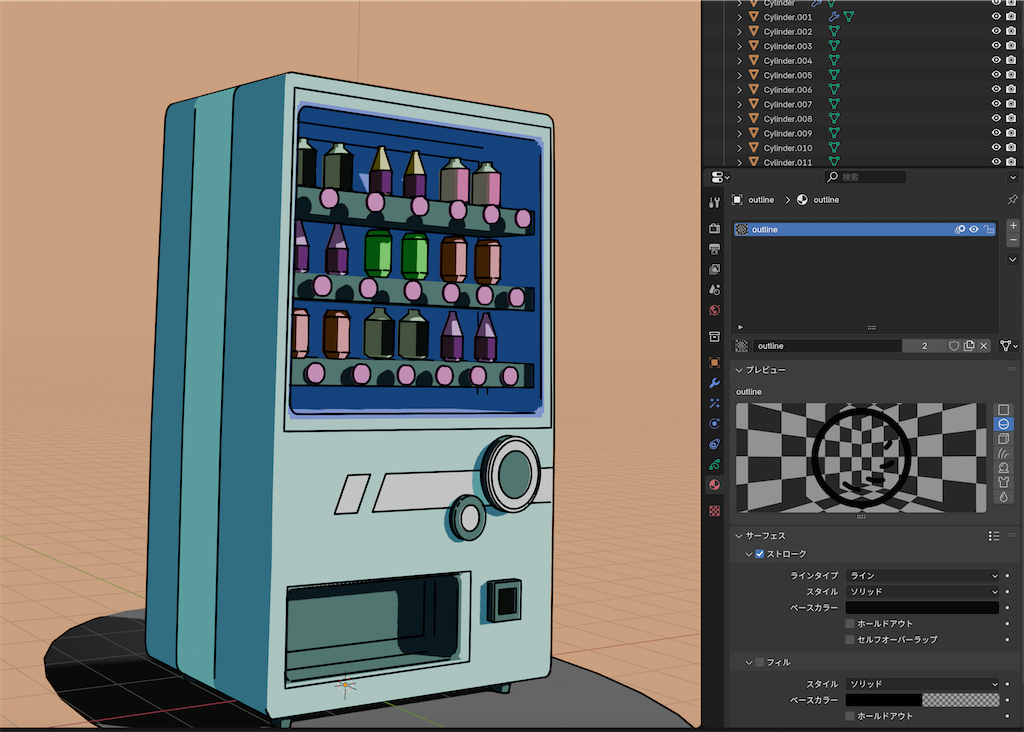Open the Output properties tab
This screenshot has height=732, width=1024.
[x=714, y=249]
